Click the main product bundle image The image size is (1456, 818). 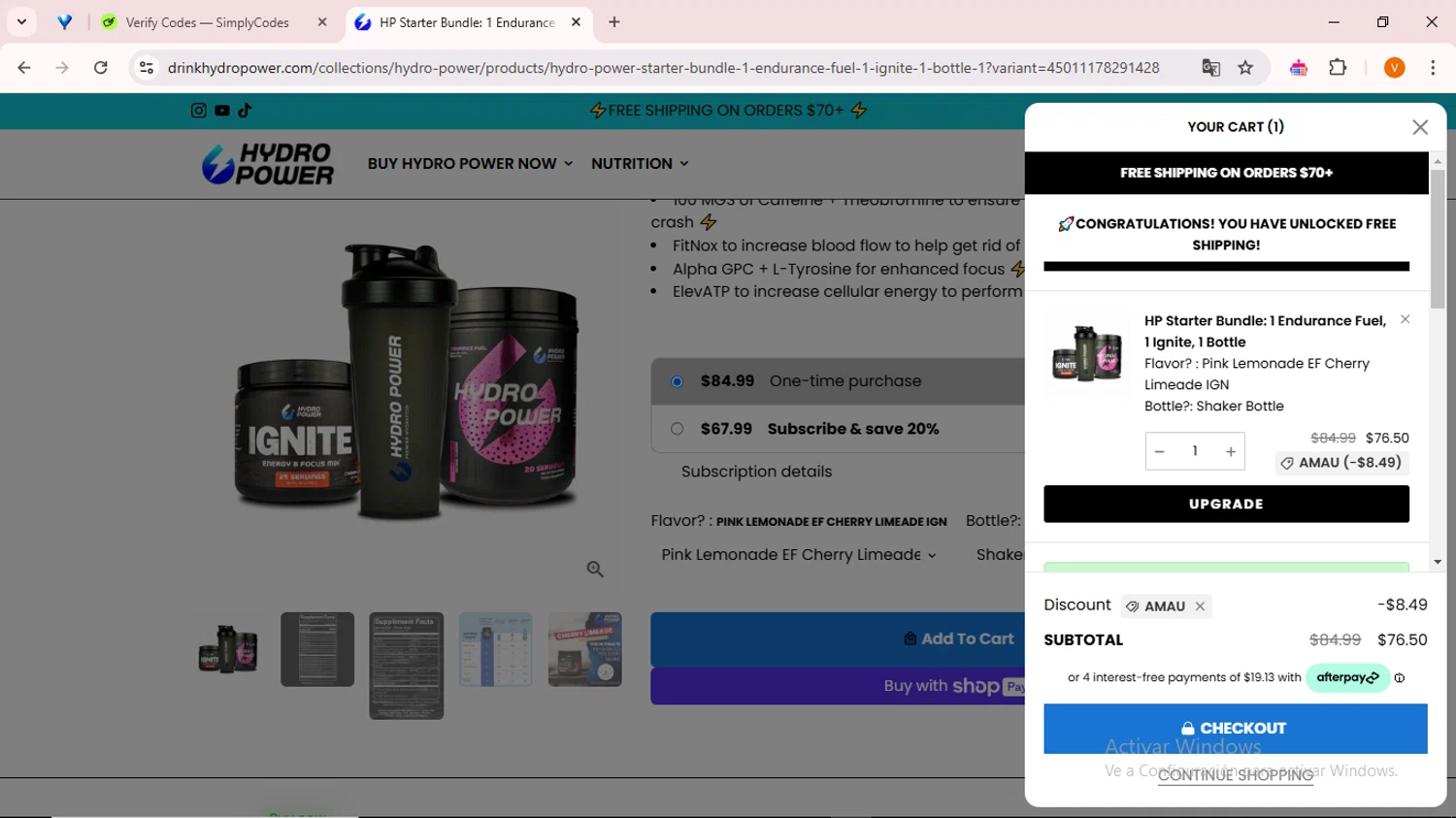408,381
